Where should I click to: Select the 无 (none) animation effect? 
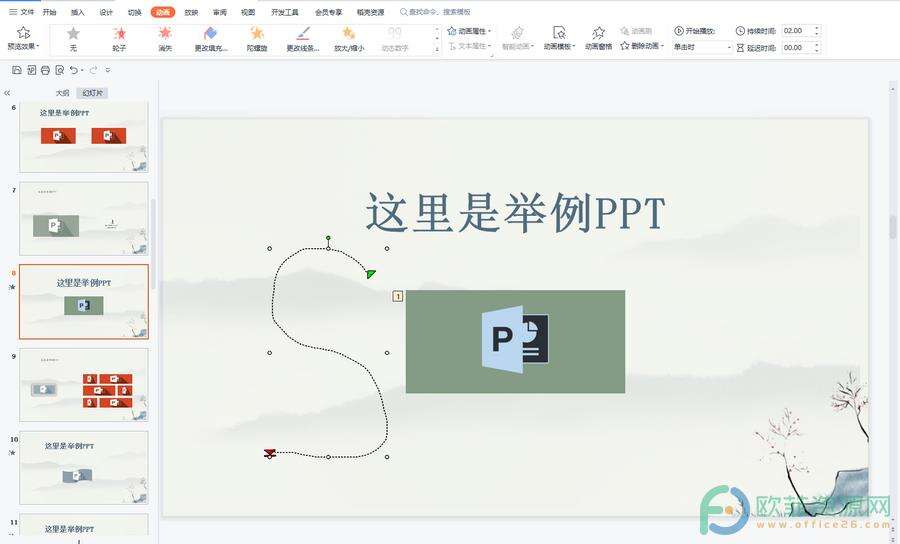[x=73, y=39]
